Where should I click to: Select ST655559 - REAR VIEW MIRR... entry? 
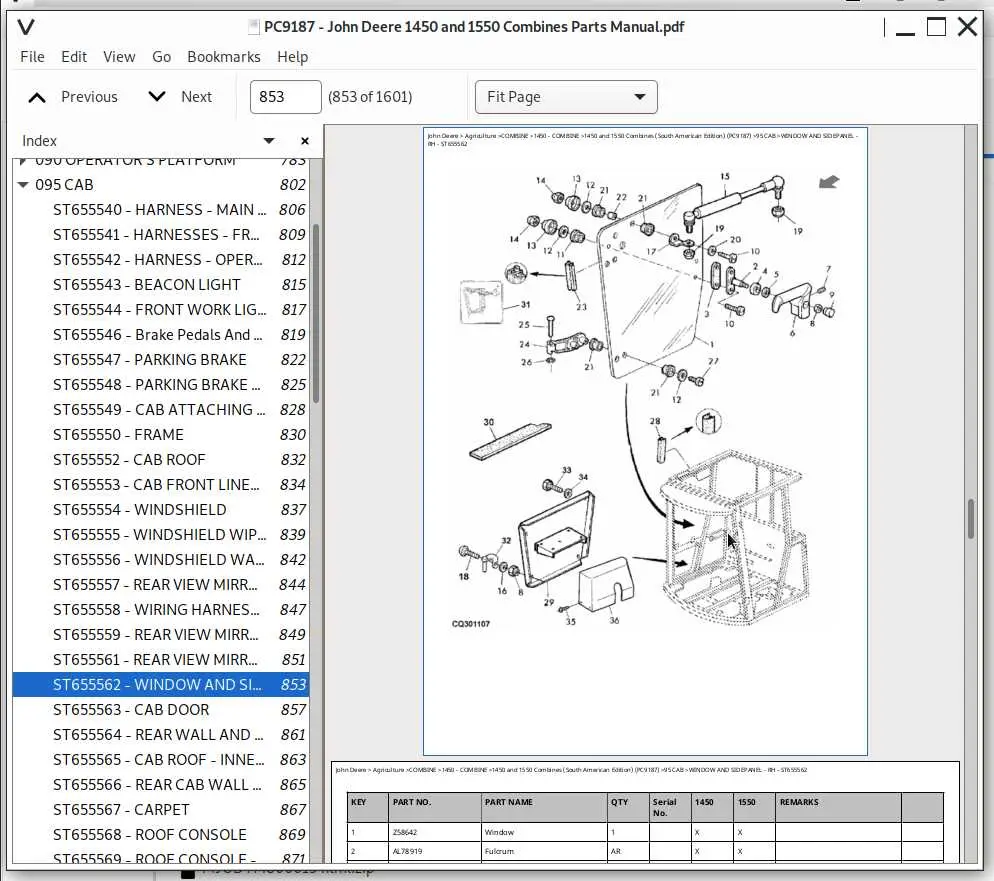tap(161, 635)
